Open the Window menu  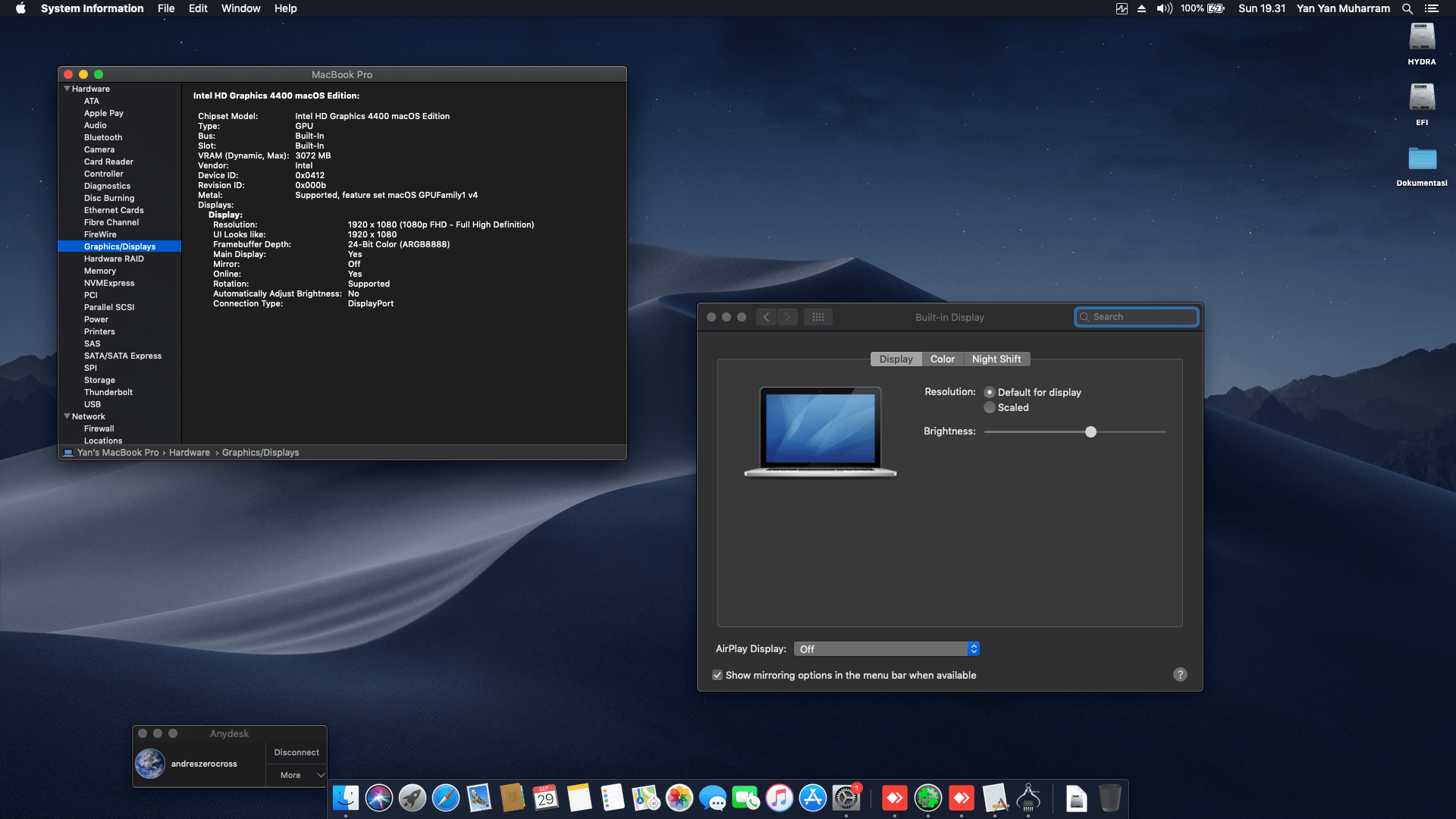pyautogui.click(x=240, y=8)
